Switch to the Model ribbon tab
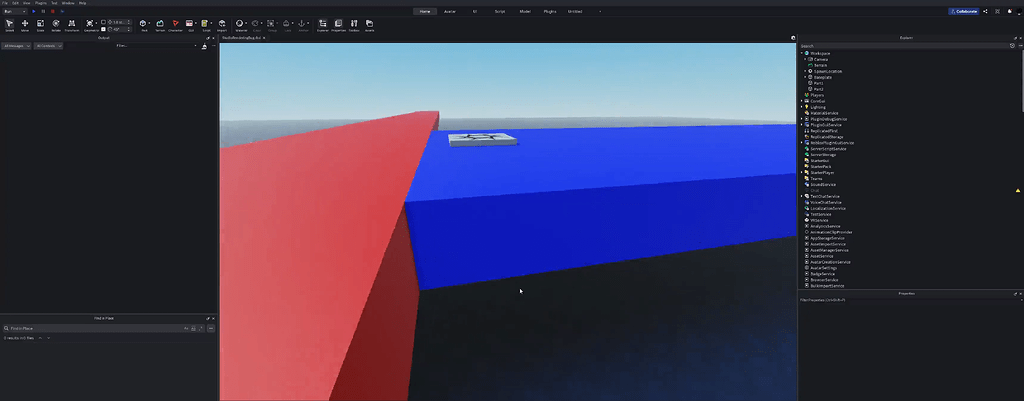The height and width of the screenshot is (401, 1024). 525,11
